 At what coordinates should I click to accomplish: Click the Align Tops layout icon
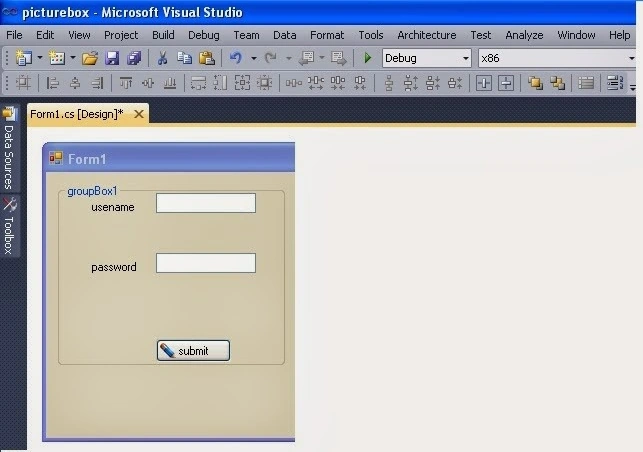coord(126,83)
